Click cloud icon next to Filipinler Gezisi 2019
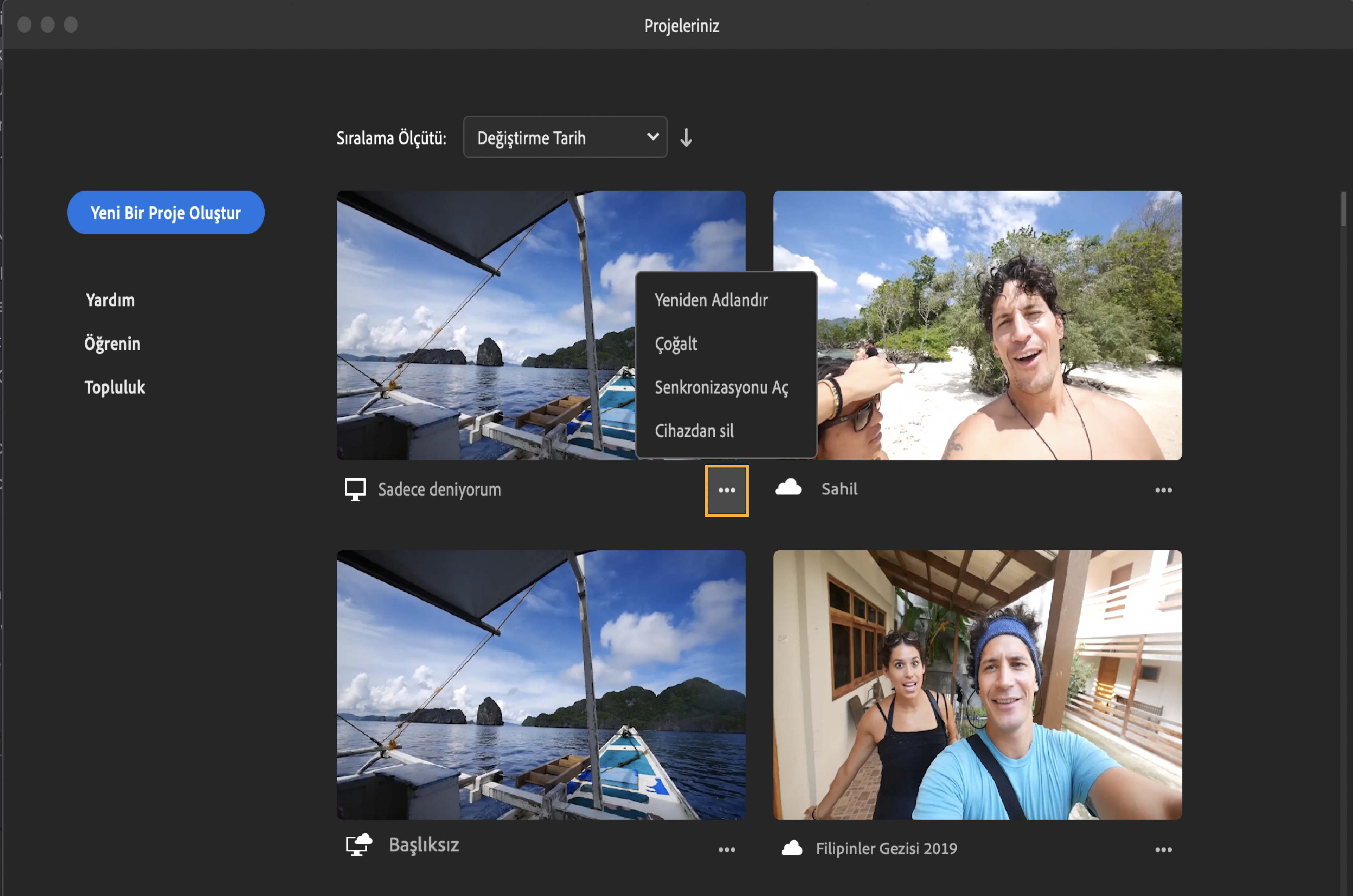This screenshot has width=1353, height=896. 792,848
